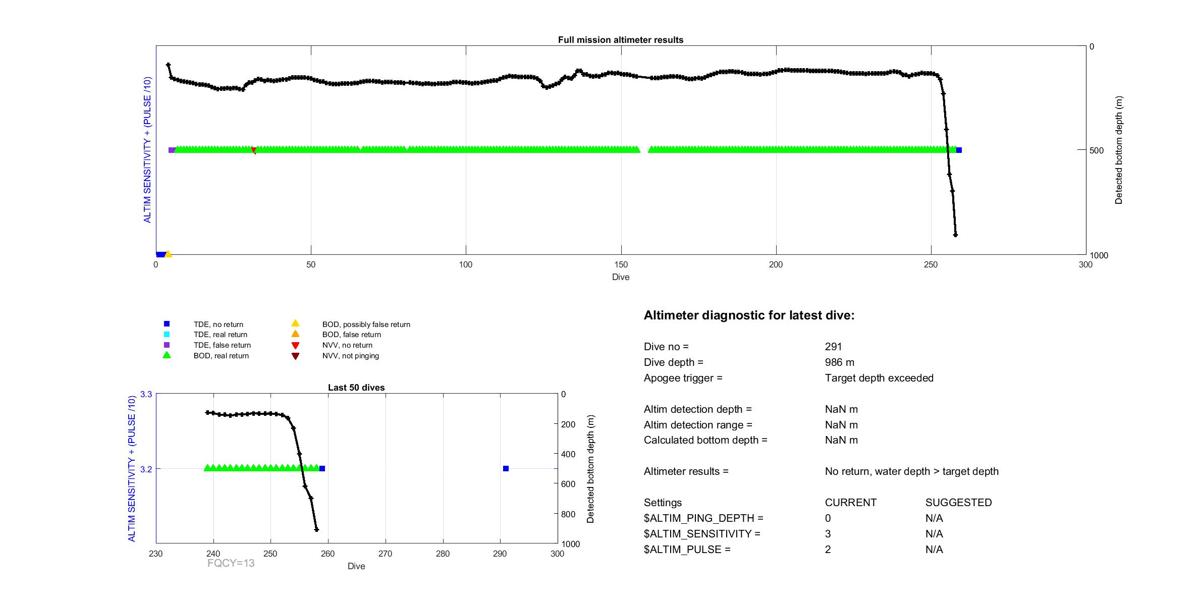
Task: Click the dark red 'NVV, not pinging' legend marker
Action: pyautogui.click(x=295, y=355)
